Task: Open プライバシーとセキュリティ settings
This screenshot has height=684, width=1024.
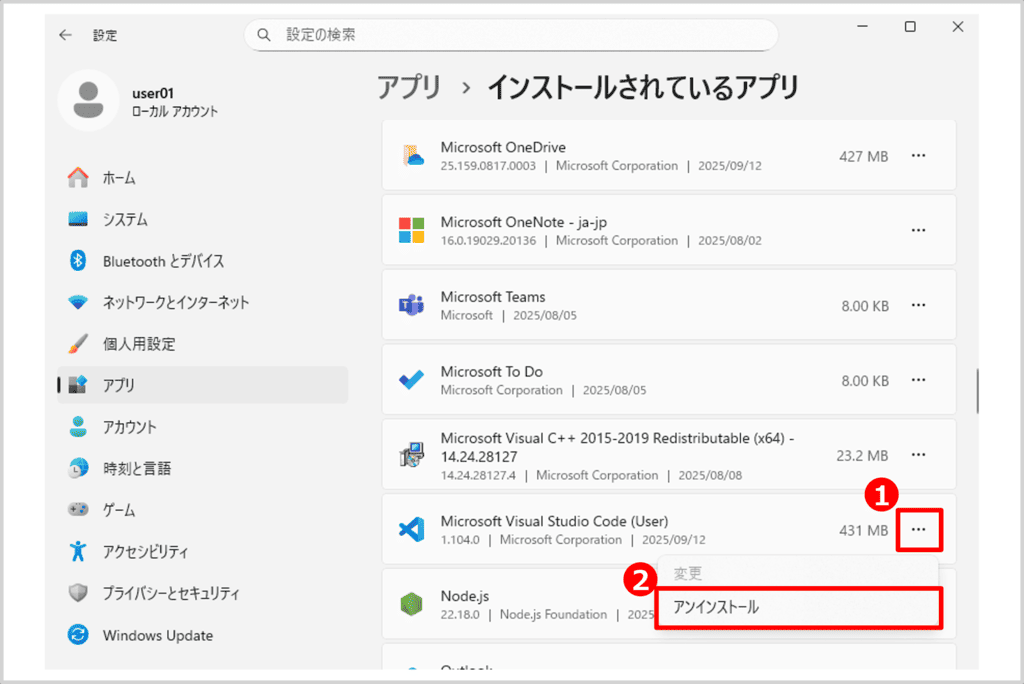Action: click(x=203, y=593)
